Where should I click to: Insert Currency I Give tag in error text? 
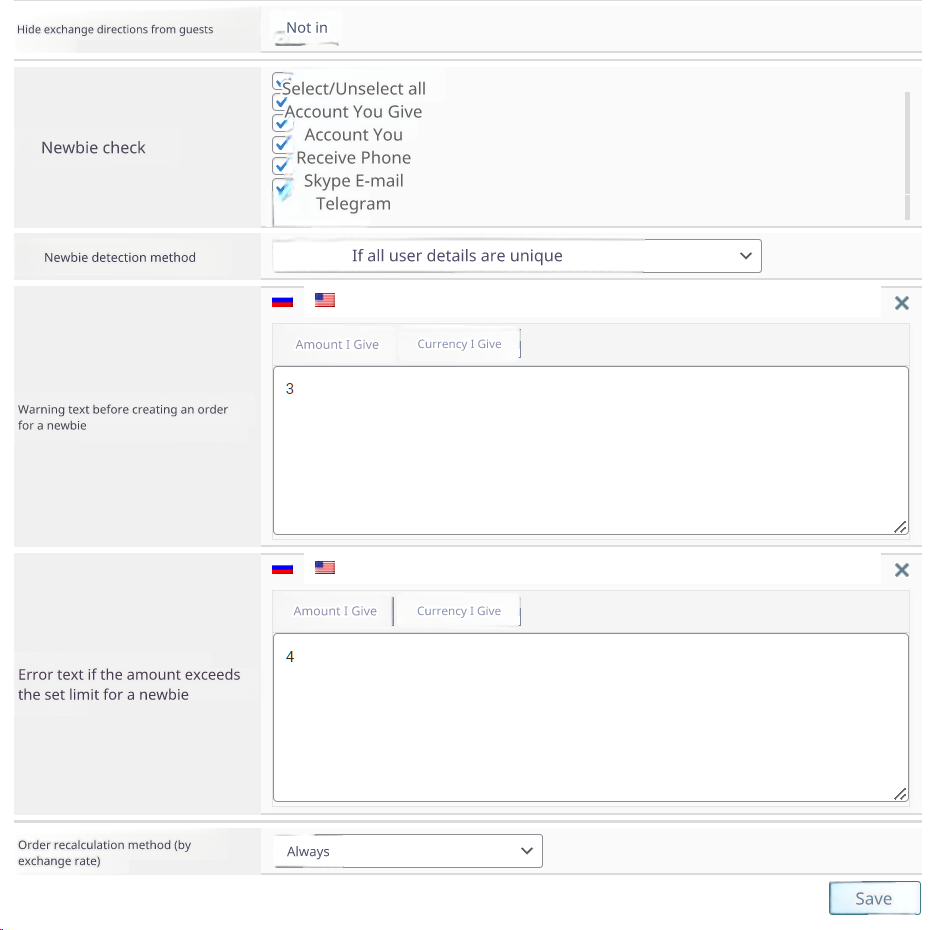tap(459, 611)
